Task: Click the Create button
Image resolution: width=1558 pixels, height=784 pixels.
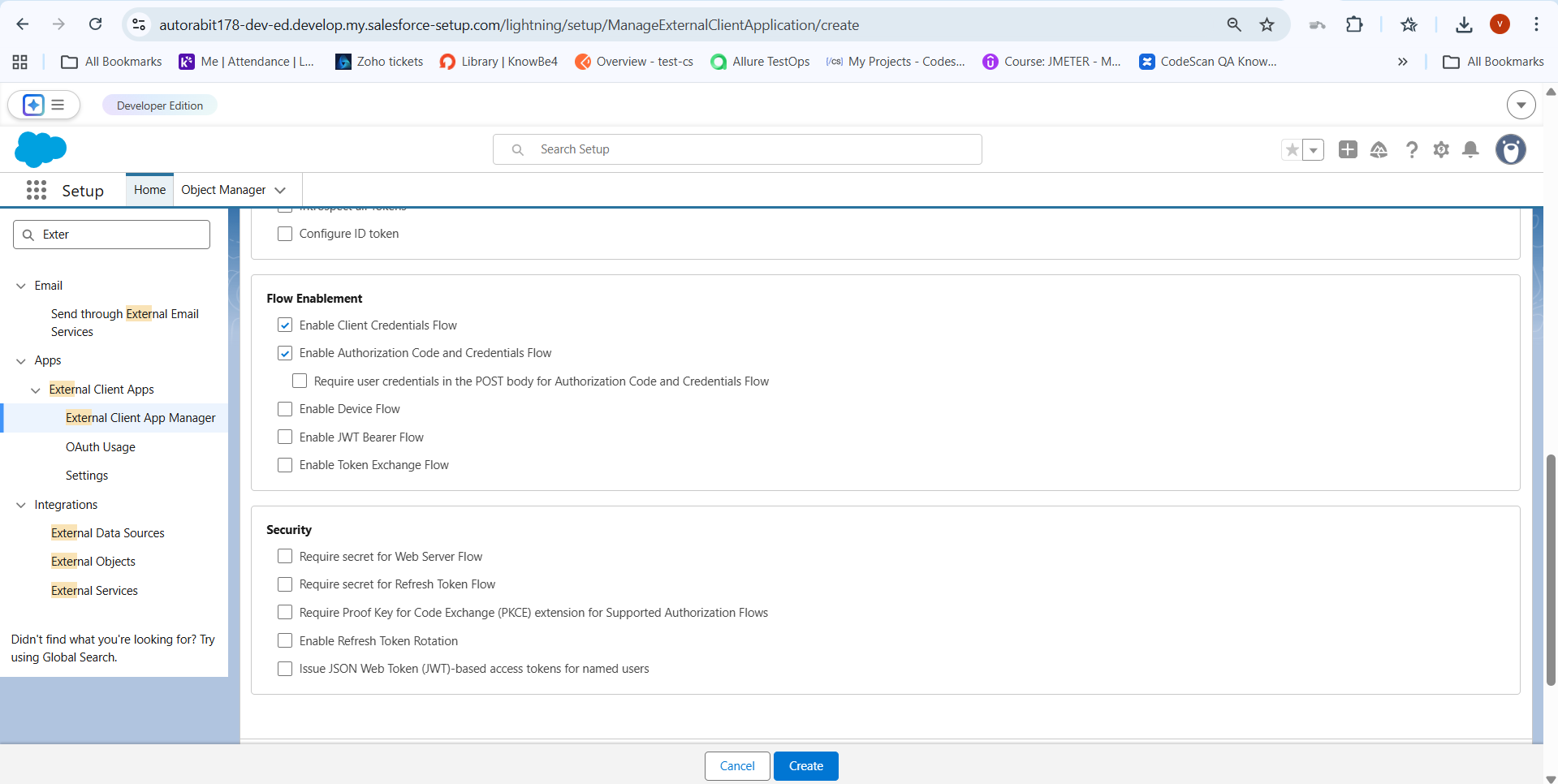Action: pyautogui.click(x=805, y=766)
